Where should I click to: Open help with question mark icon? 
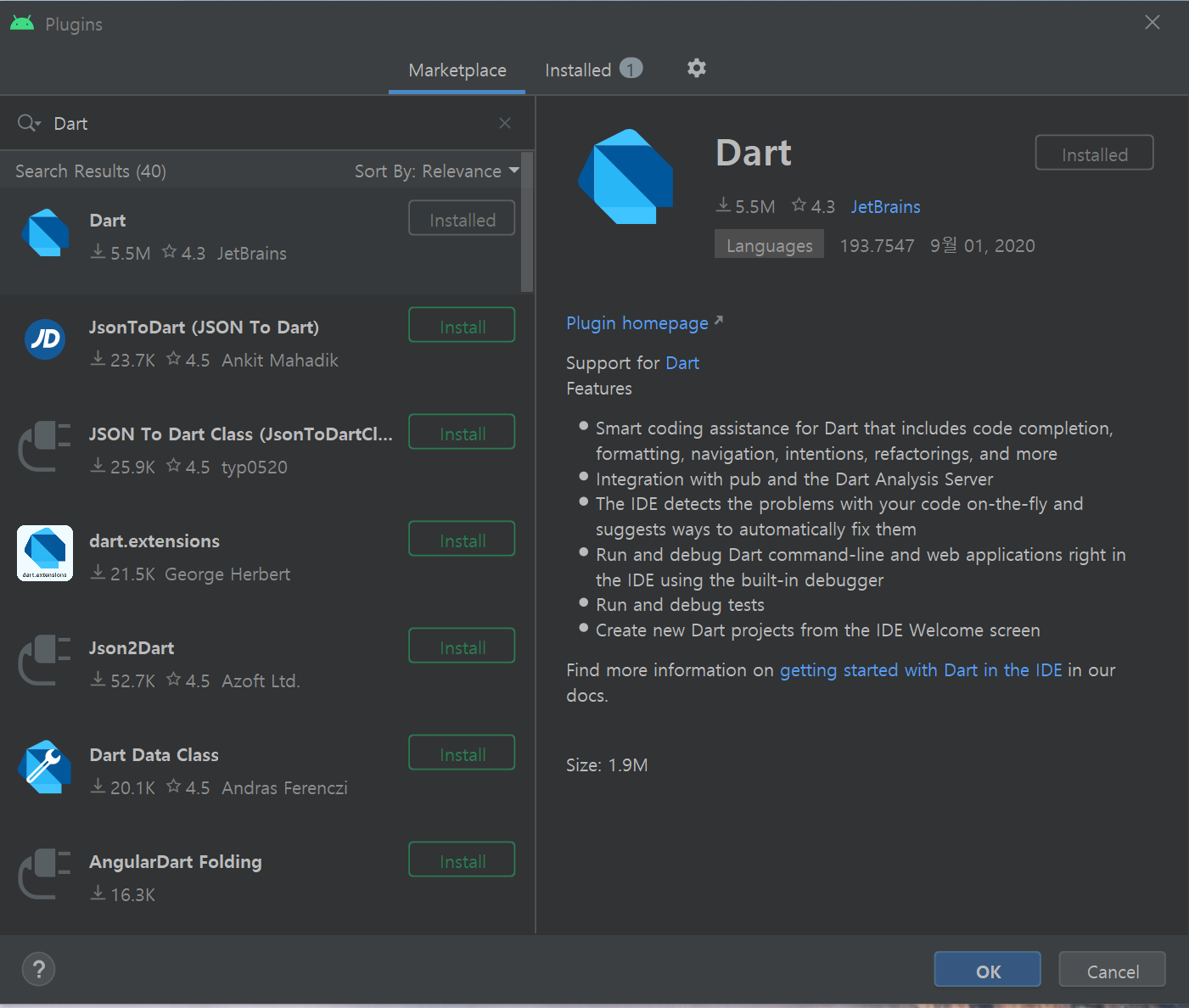(38, 969)
